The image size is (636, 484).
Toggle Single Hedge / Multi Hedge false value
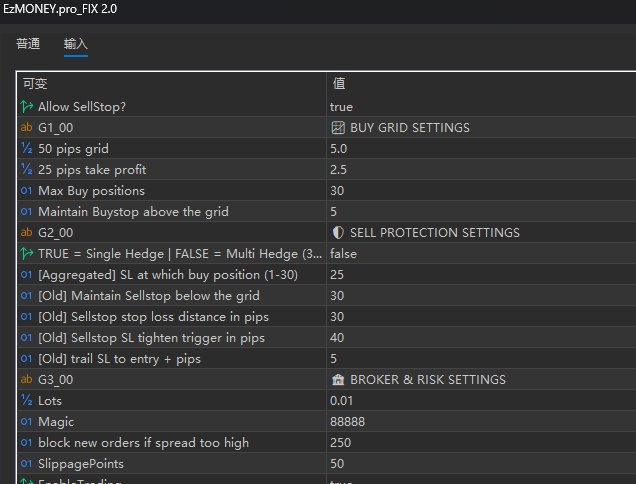click(x=343, y=254)
